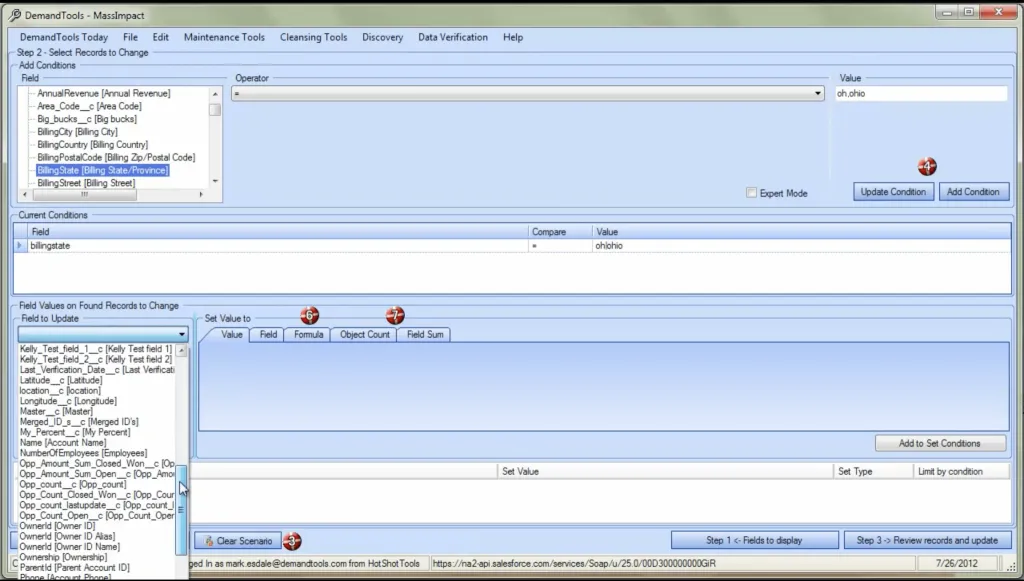Collapse the Field to Update dropdown

click(x=182, y=334)
